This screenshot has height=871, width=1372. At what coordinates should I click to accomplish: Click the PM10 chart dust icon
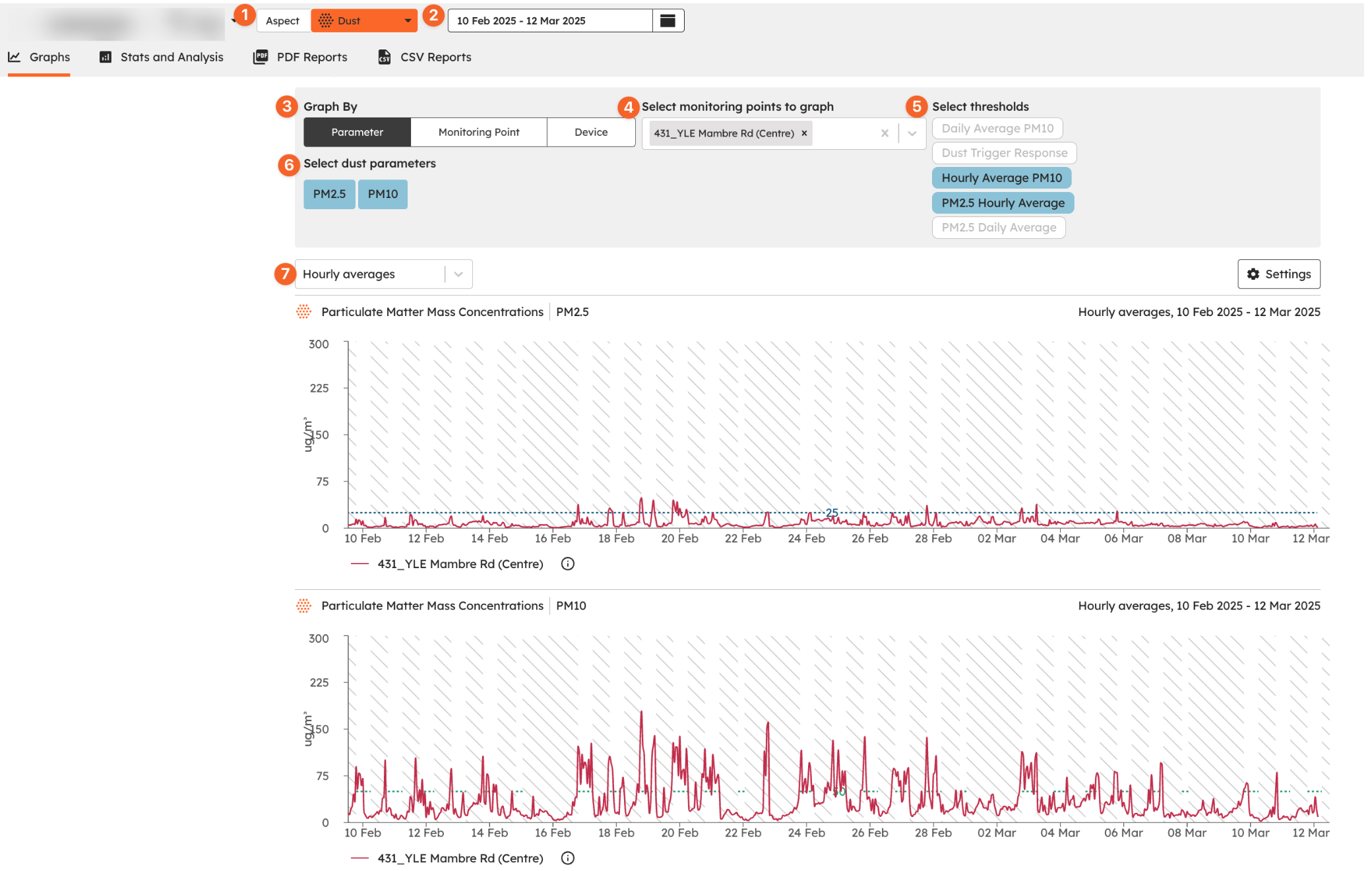(303, 606)
